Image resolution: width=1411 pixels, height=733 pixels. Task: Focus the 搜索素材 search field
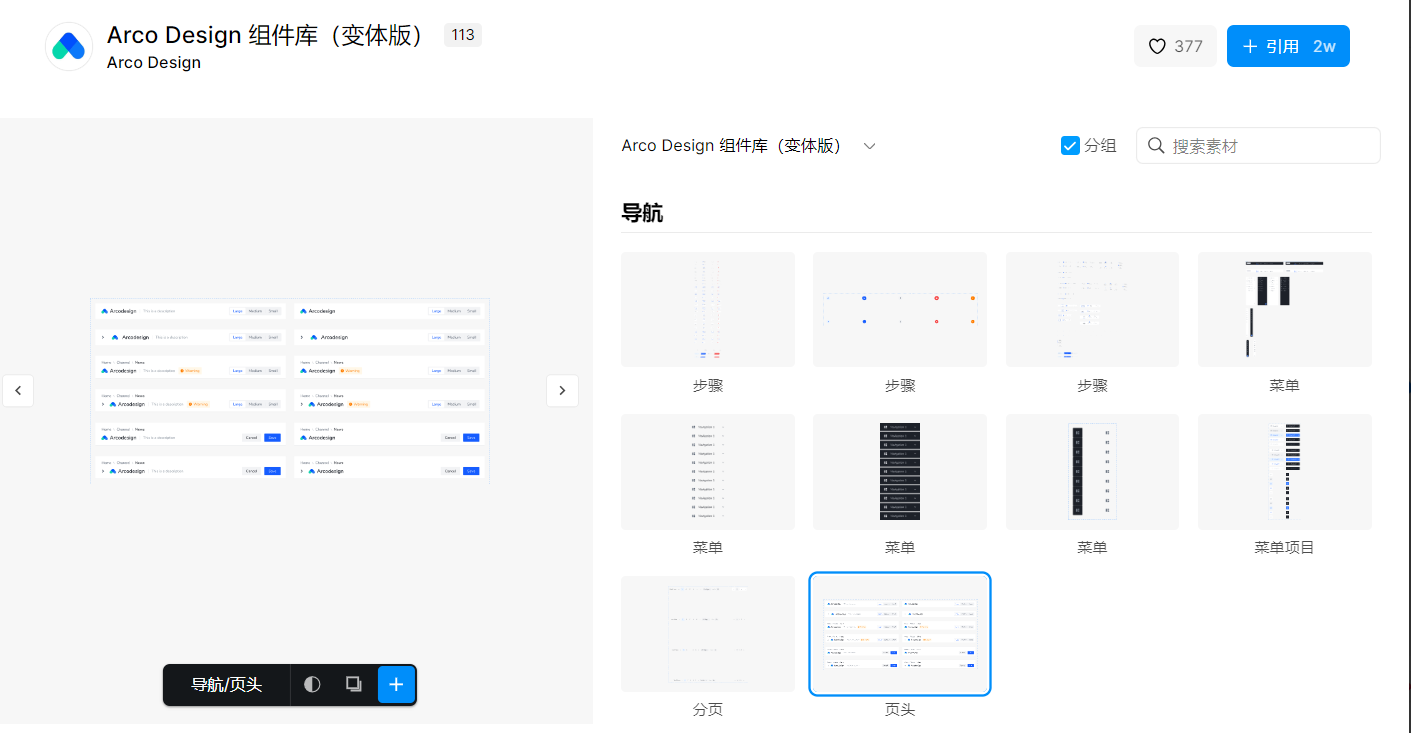(1258, 146)
